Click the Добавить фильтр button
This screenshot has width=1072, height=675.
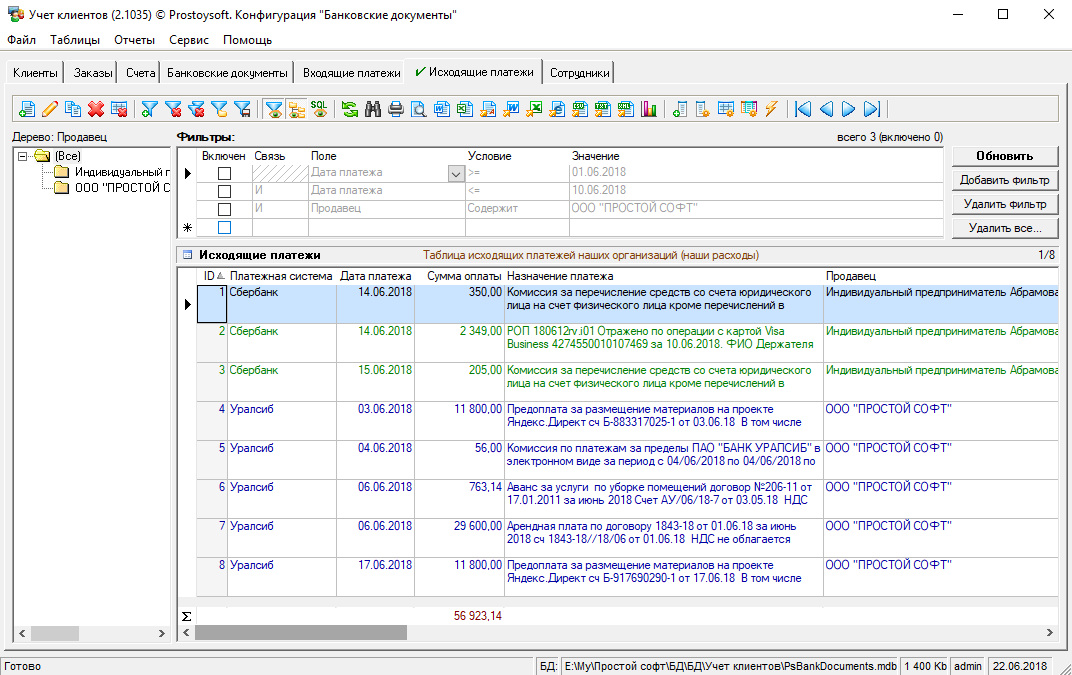point(1004,180)
